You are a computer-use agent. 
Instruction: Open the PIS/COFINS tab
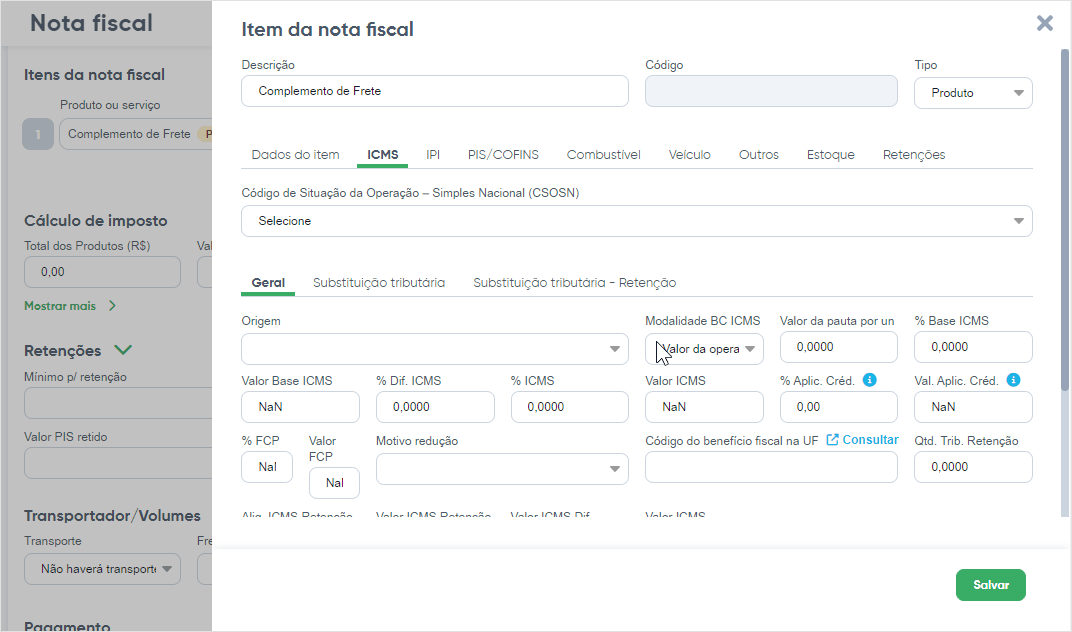click(x=503, y=155)
